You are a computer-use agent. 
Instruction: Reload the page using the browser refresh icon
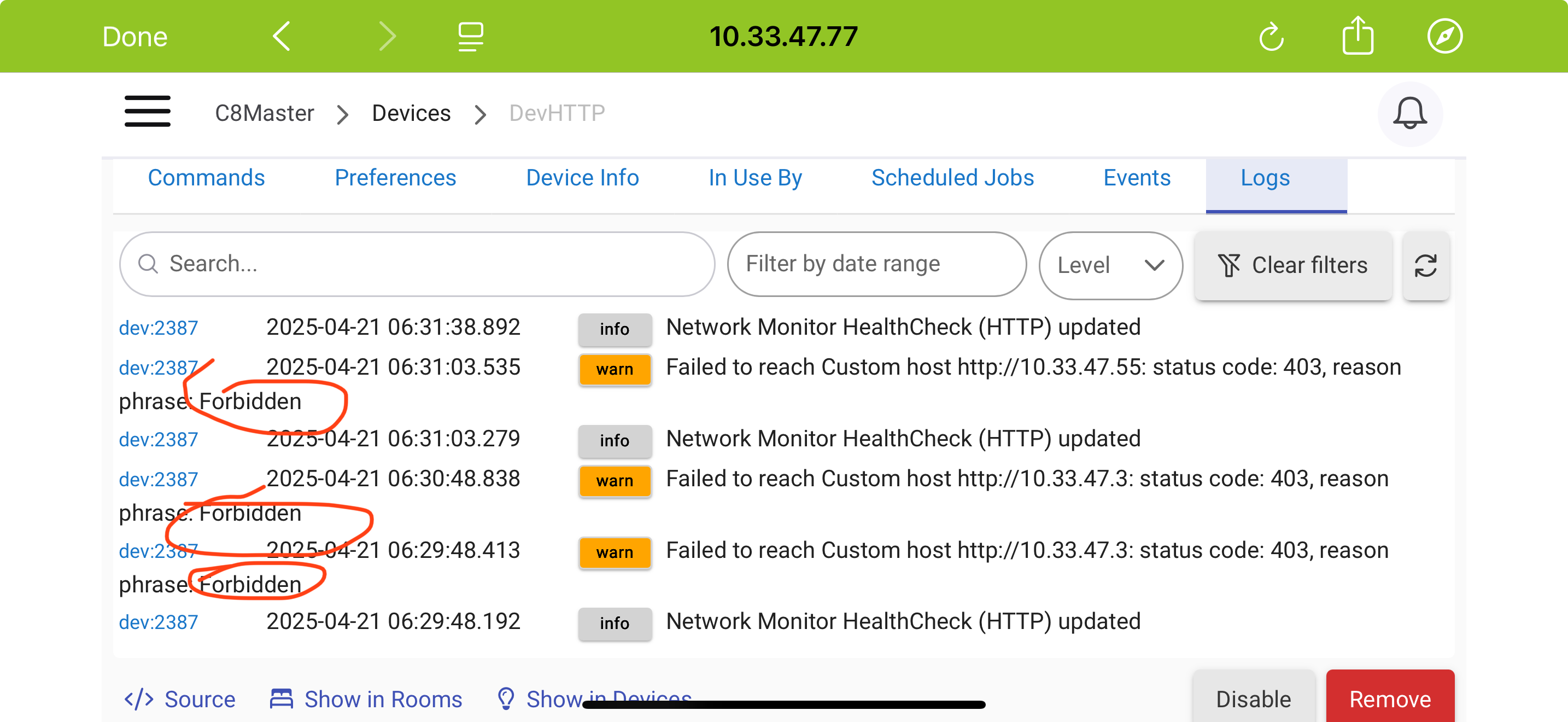pos(1271,37)
